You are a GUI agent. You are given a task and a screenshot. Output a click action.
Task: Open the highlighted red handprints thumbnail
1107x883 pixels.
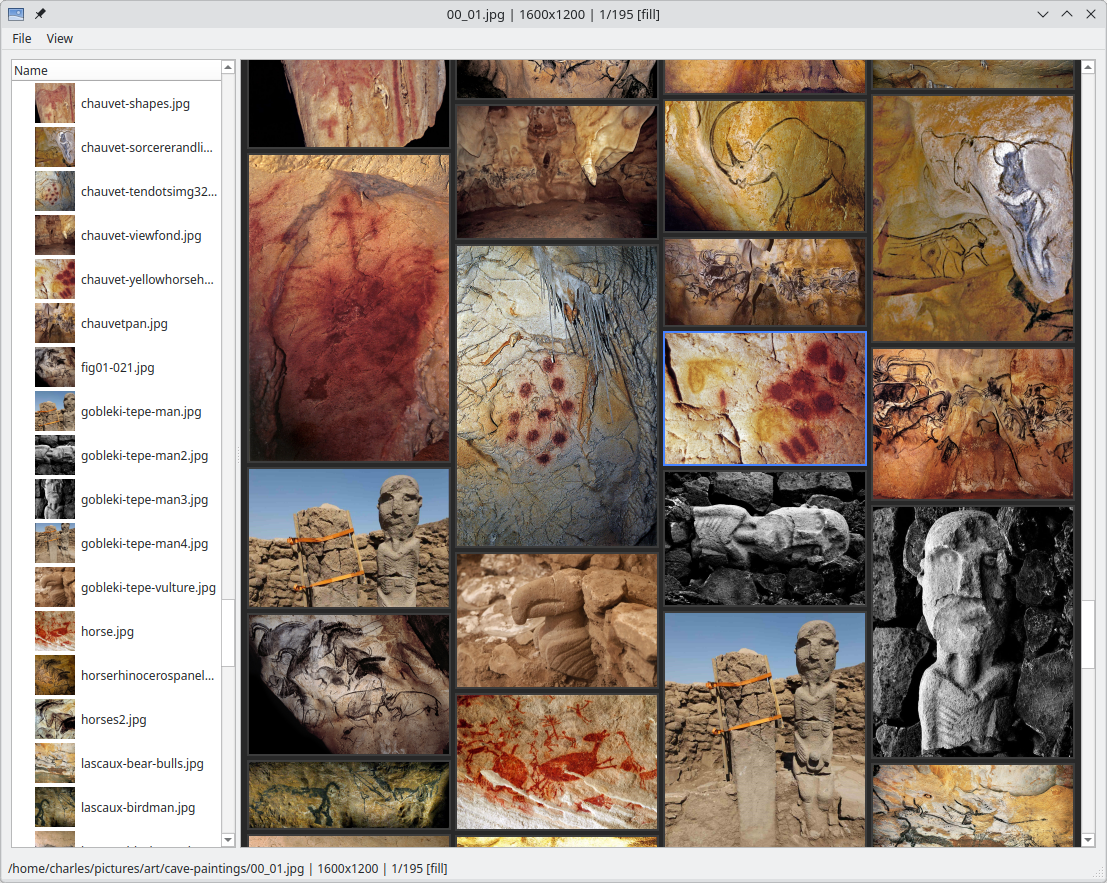click(x=765, y=398)
